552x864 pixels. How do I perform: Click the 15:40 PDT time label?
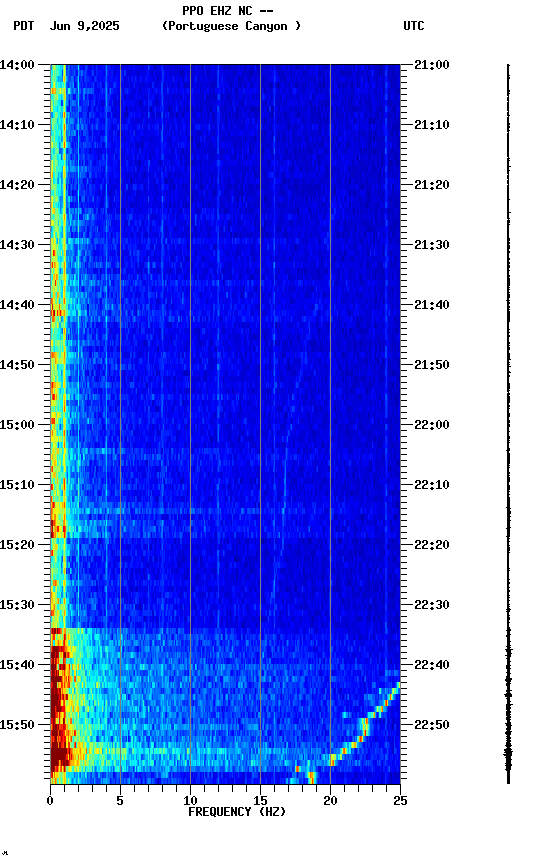pyautogui.click(x=17, y=665)
